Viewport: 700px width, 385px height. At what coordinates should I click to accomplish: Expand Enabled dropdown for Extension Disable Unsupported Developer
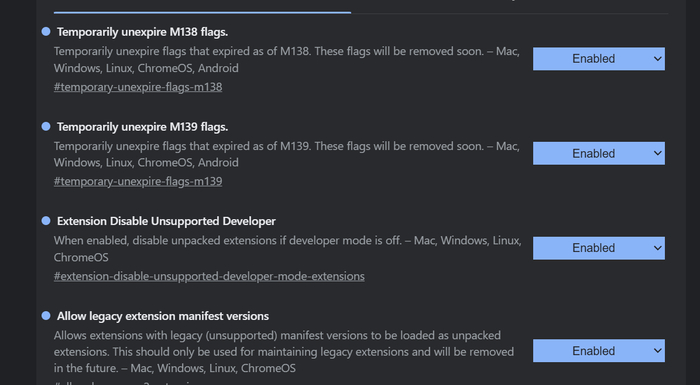point(599,248)
